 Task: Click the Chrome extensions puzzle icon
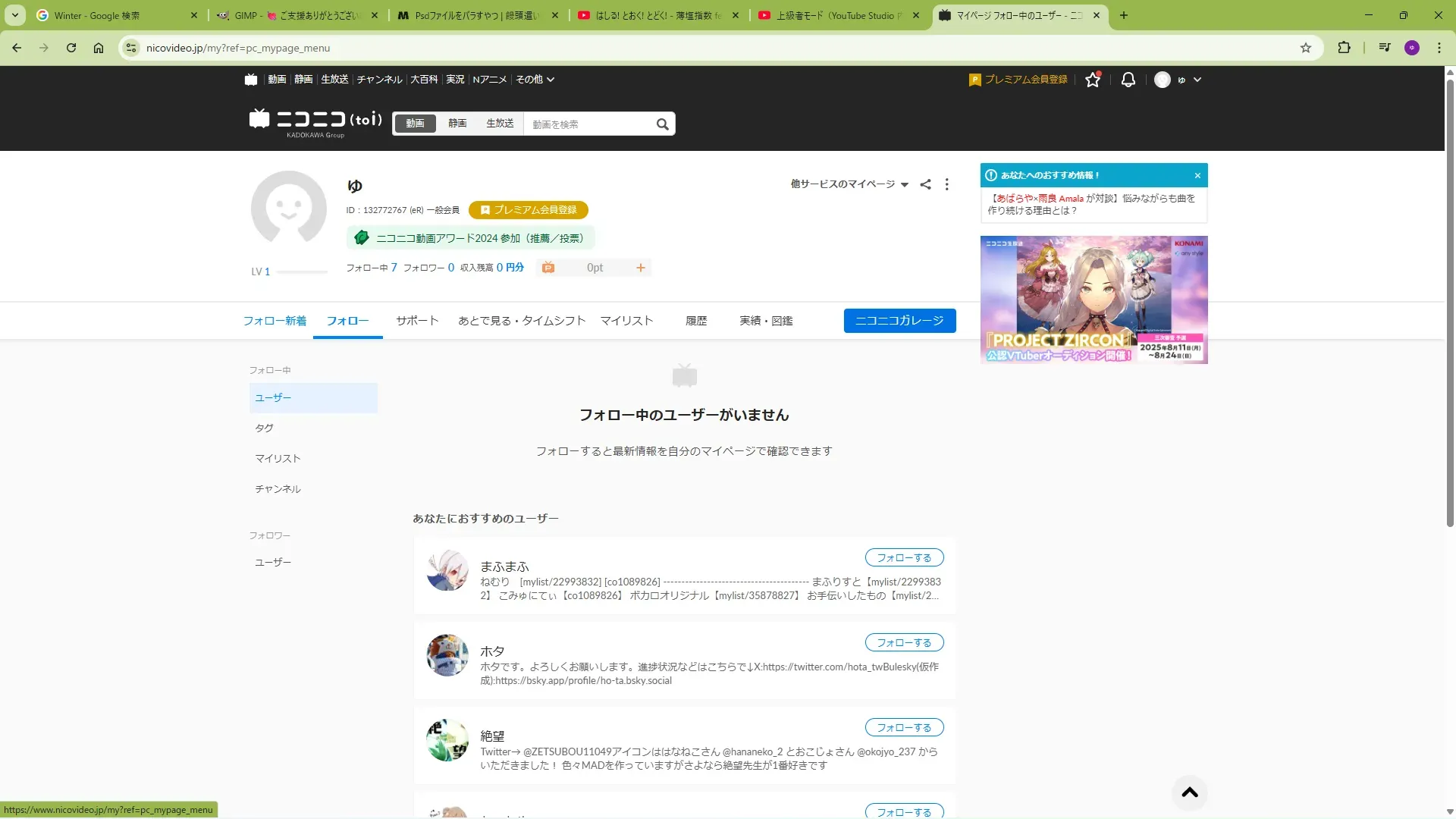point(1344,48)
